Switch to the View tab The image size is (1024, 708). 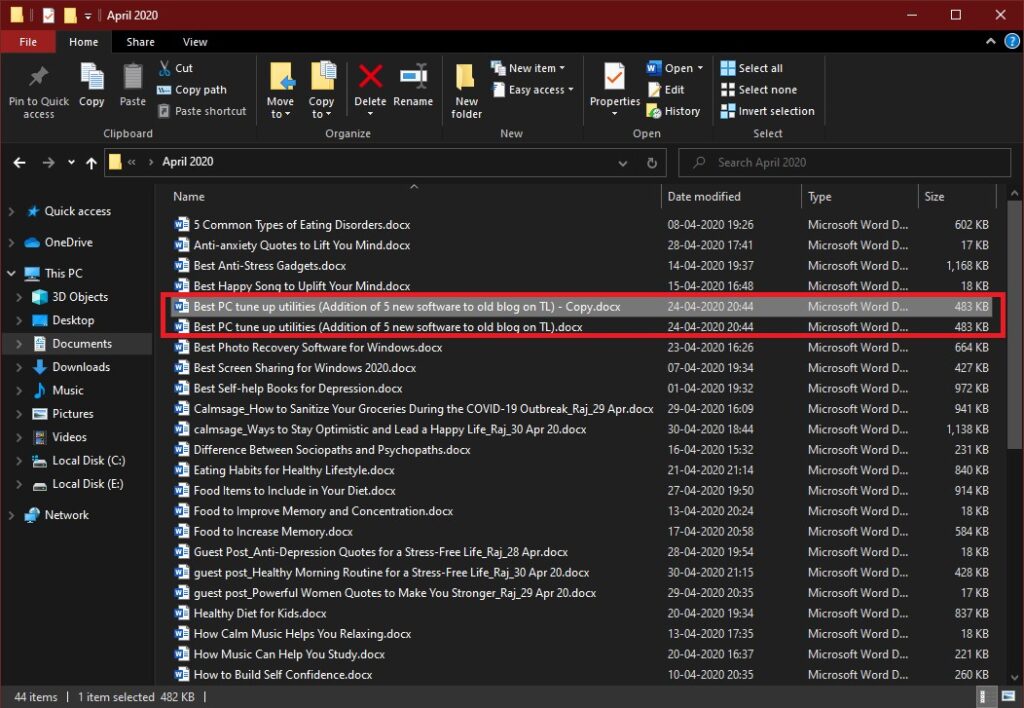(195, 41)
